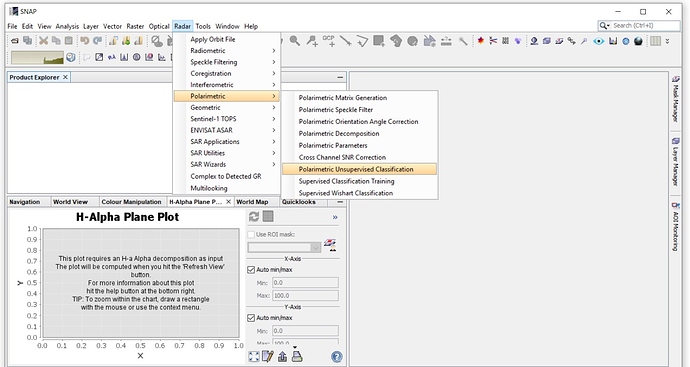The width and height of the screenshot is (690, 367).
Task: Open the ROI mask manager icon
Action: pos(330,245)
